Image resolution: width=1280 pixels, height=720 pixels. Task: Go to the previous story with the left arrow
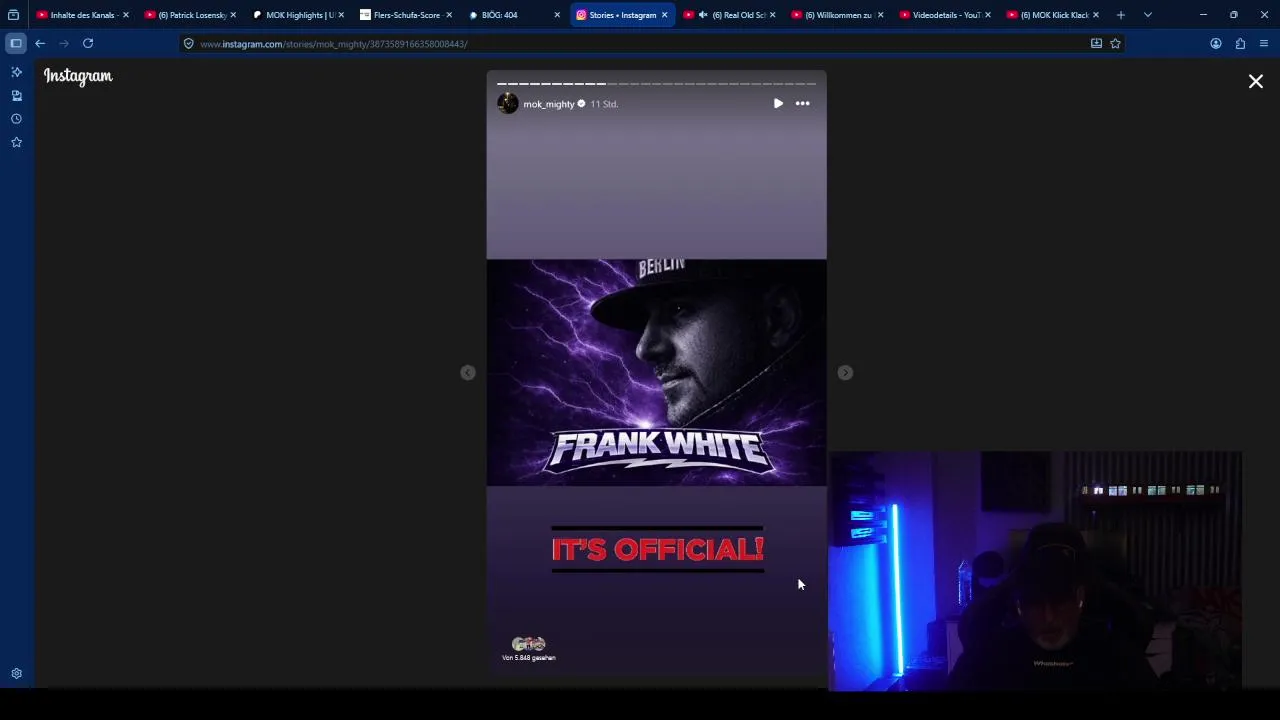[468, 372]
